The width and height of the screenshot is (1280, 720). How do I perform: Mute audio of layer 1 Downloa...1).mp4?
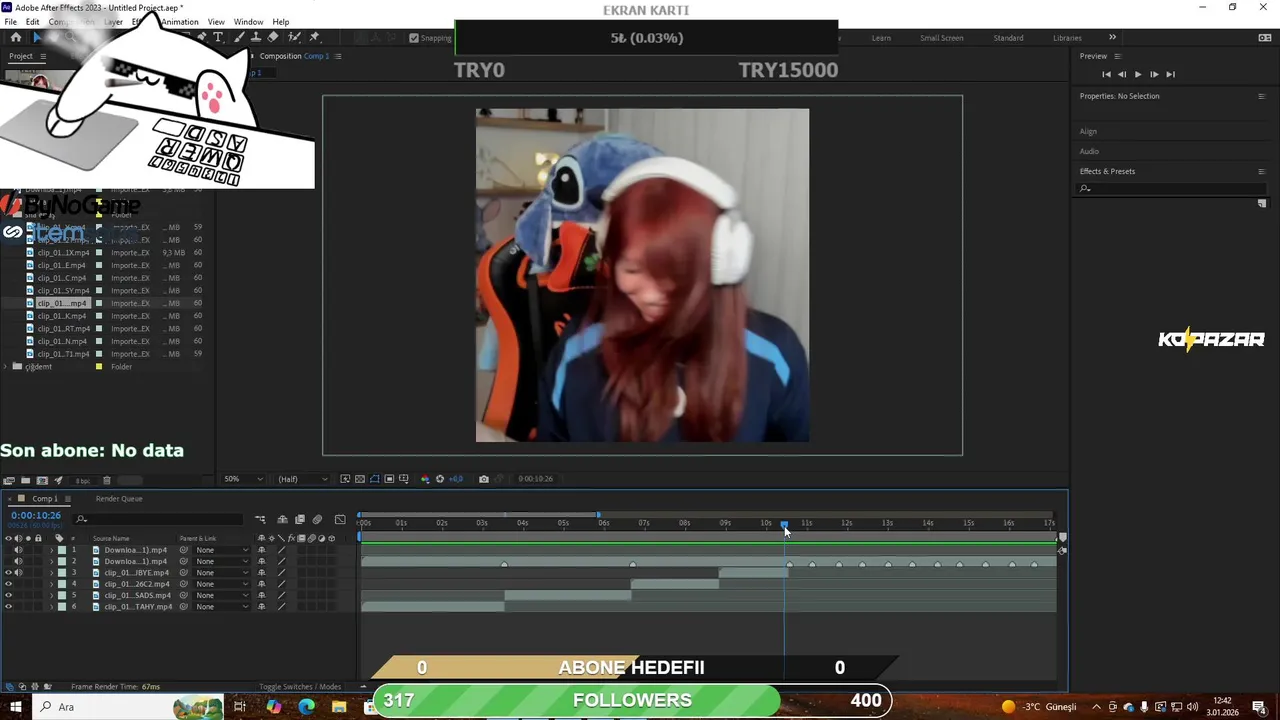click(x=18, y=550)
